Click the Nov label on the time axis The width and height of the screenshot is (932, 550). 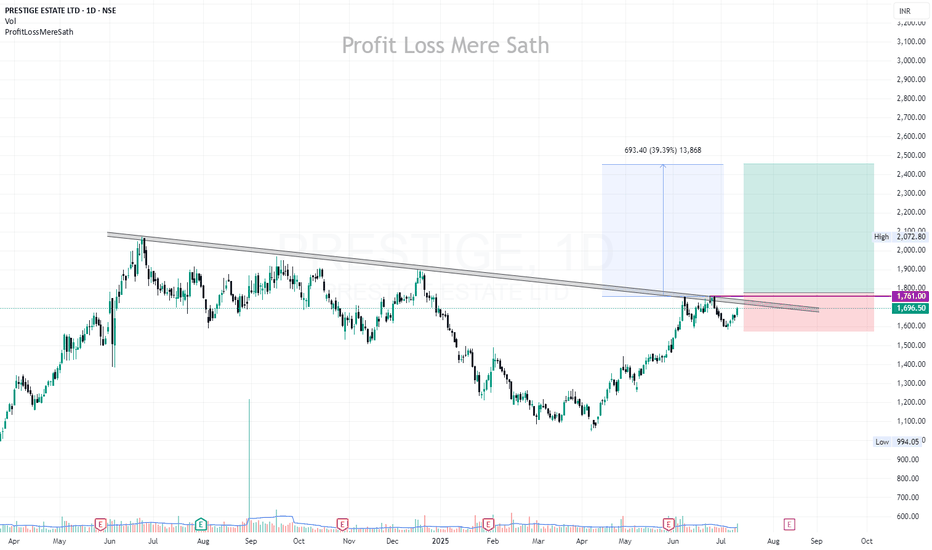pyautogui.click(x=349, y=541)
